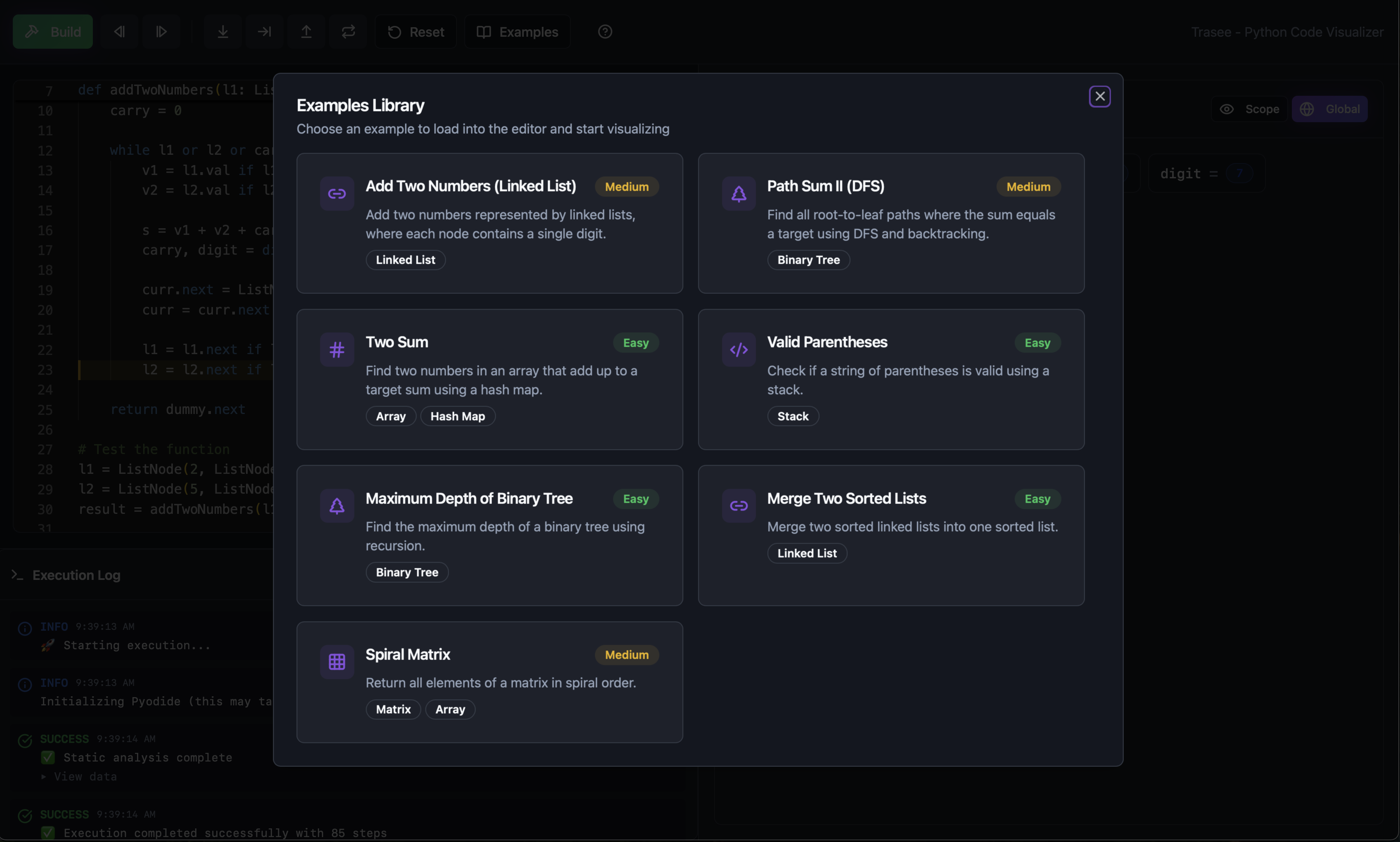
Task: Click the step backward icon in toolbar
Action: pos(119,32)
